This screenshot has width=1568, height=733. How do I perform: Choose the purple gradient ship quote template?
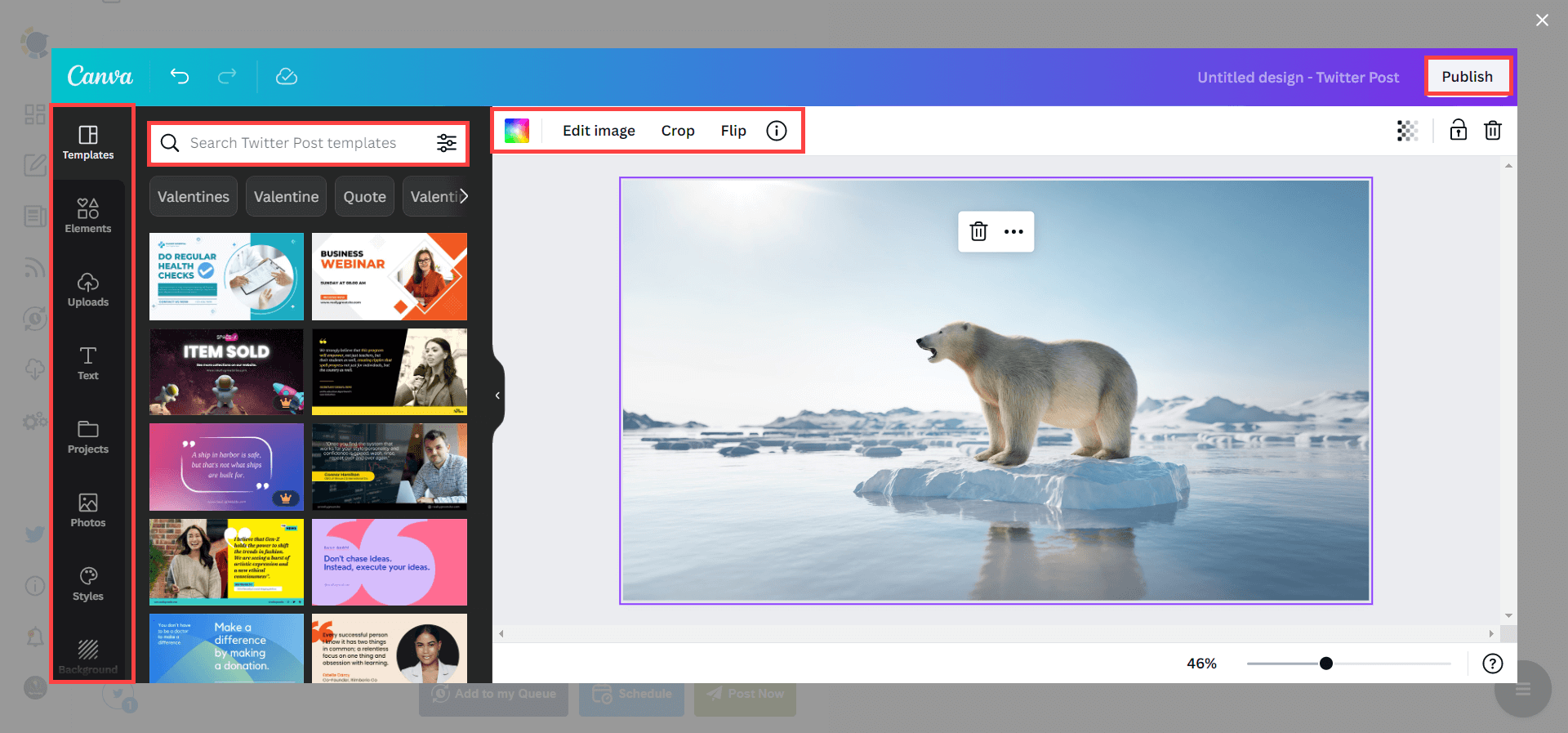coord(226,467)
